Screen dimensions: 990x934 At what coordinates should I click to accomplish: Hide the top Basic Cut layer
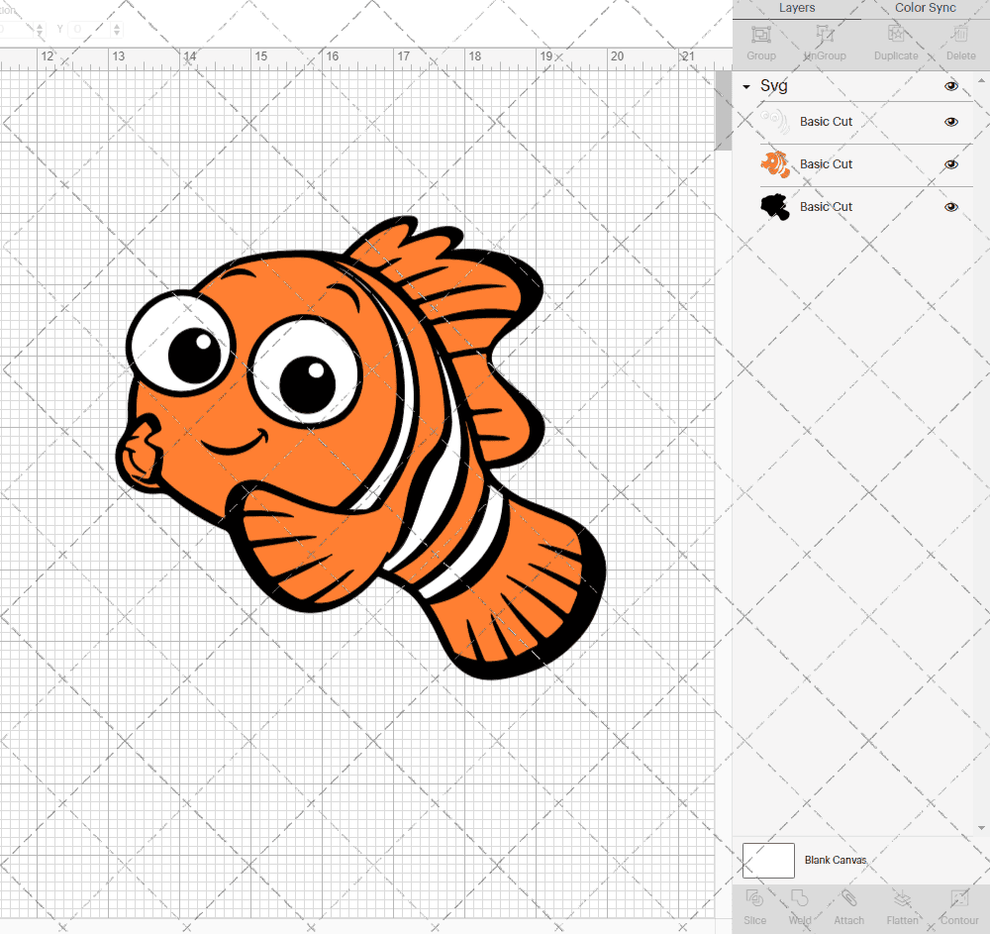tap(951, 121)
